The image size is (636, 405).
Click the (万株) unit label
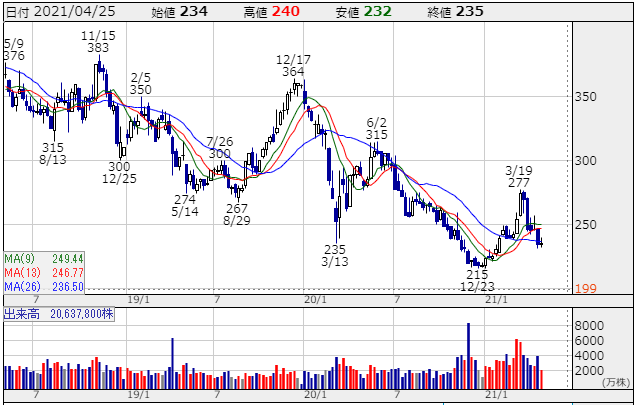coord(616,382)
